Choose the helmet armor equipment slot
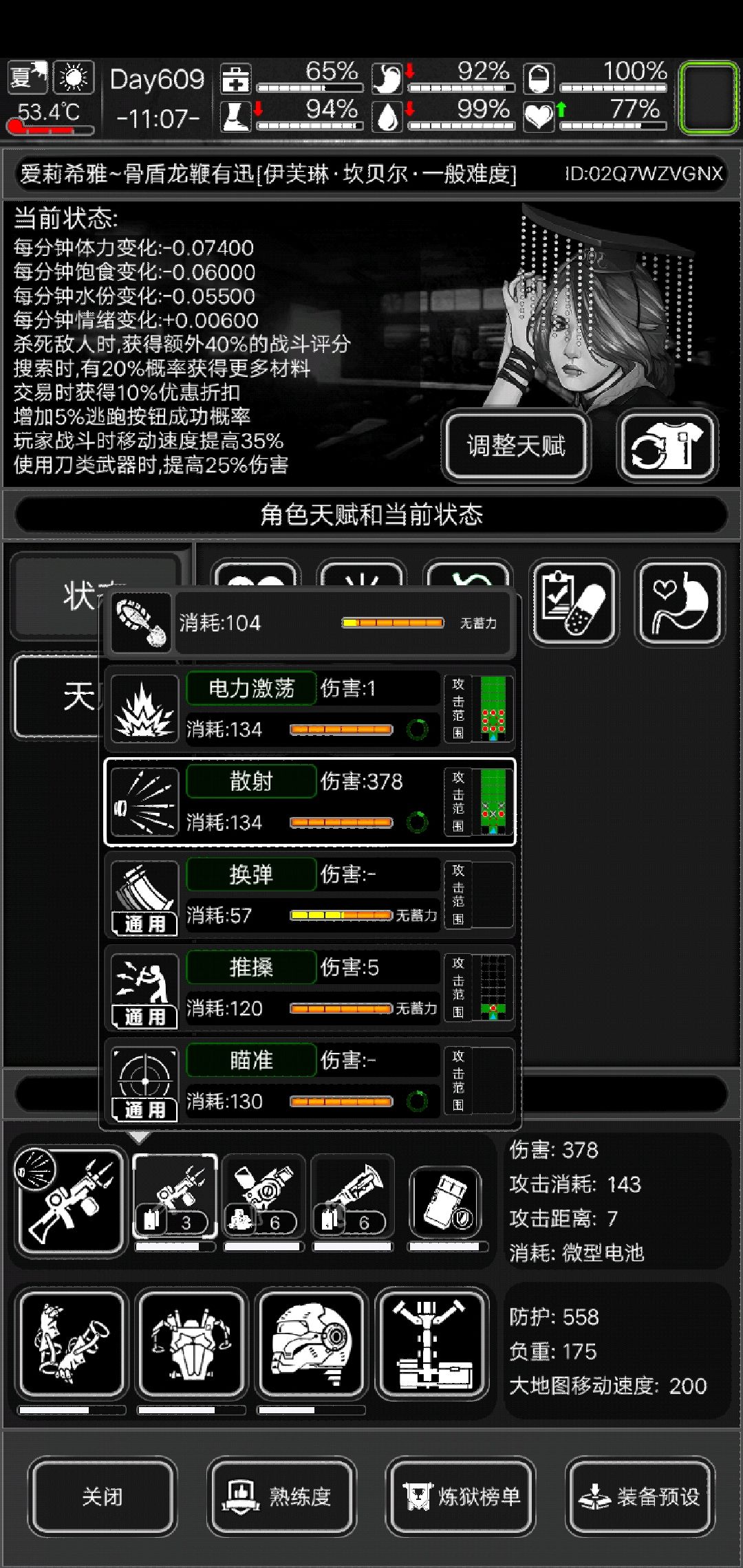 coord(310,1344)
